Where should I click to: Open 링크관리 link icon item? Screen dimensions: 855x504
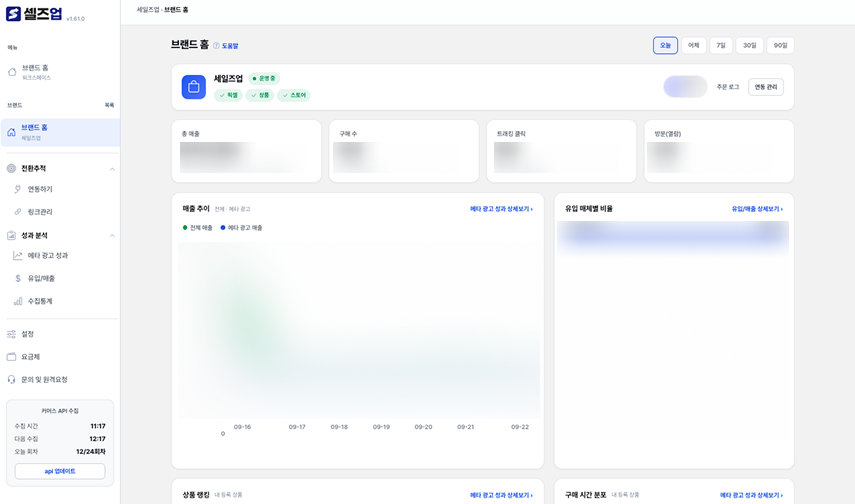[x=17, y=212]
